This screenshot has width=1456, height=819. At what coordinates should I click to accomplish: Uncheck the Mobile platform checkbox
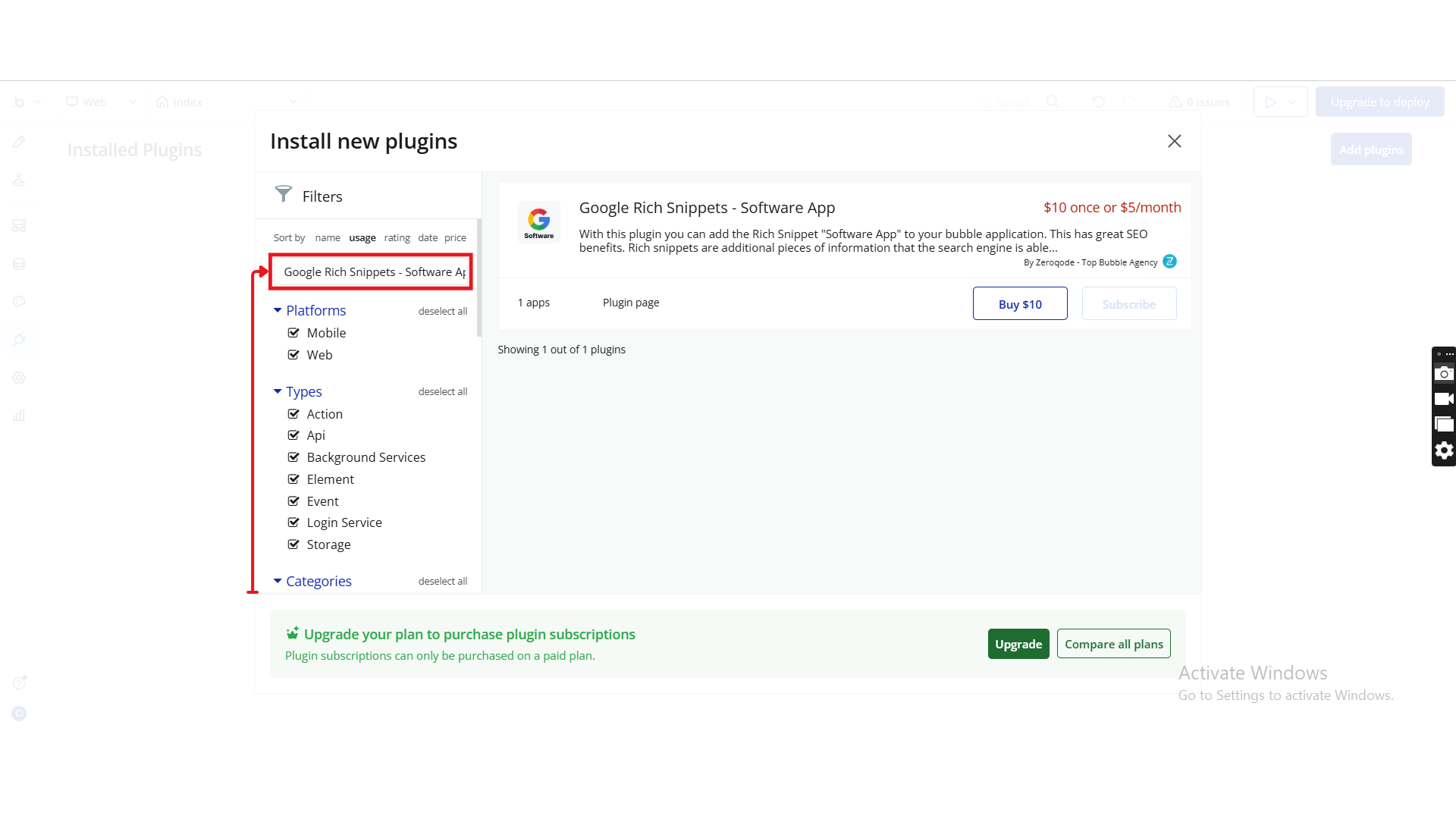pyautogui.click(x=293, y=333)
